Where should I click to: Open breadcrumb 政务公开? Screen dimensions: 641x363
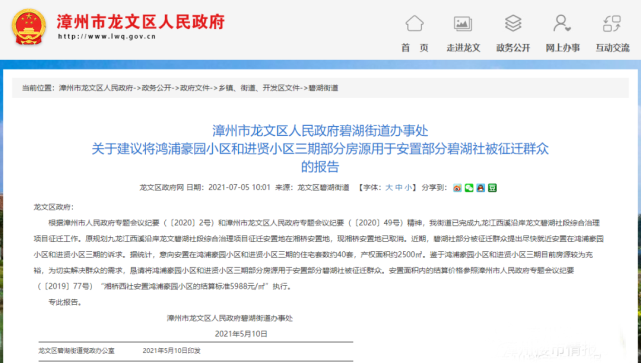pos(156,88)
